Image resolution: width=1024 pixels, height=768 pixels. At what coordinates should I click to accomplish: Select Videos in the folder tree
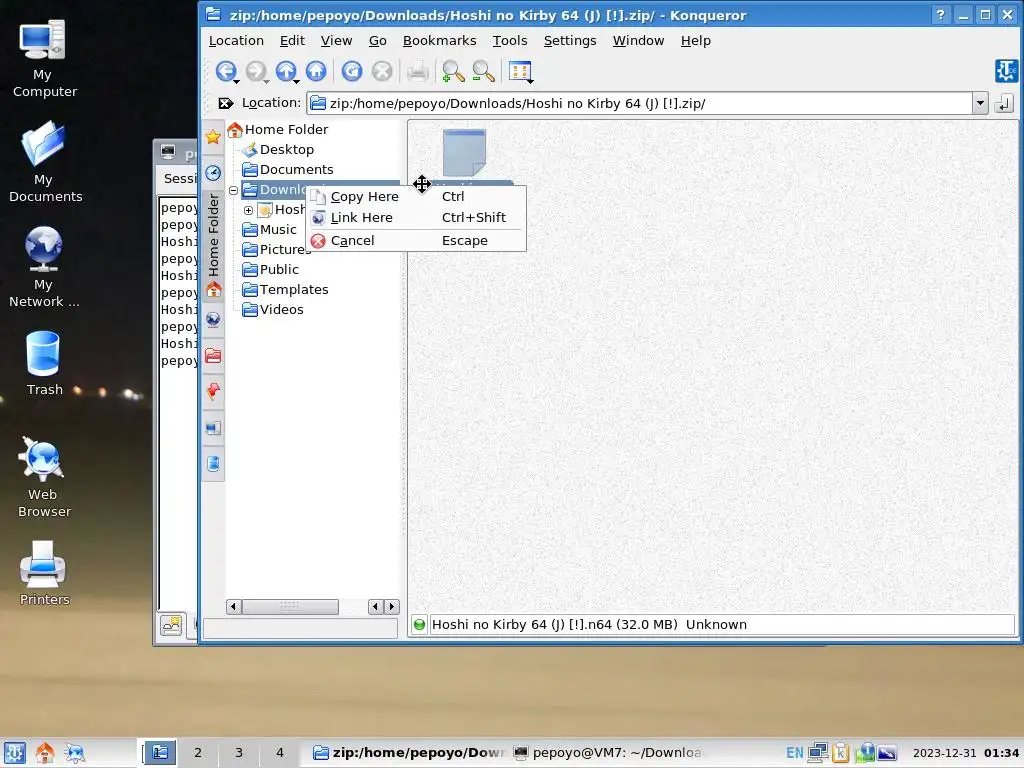coord(281,310)
